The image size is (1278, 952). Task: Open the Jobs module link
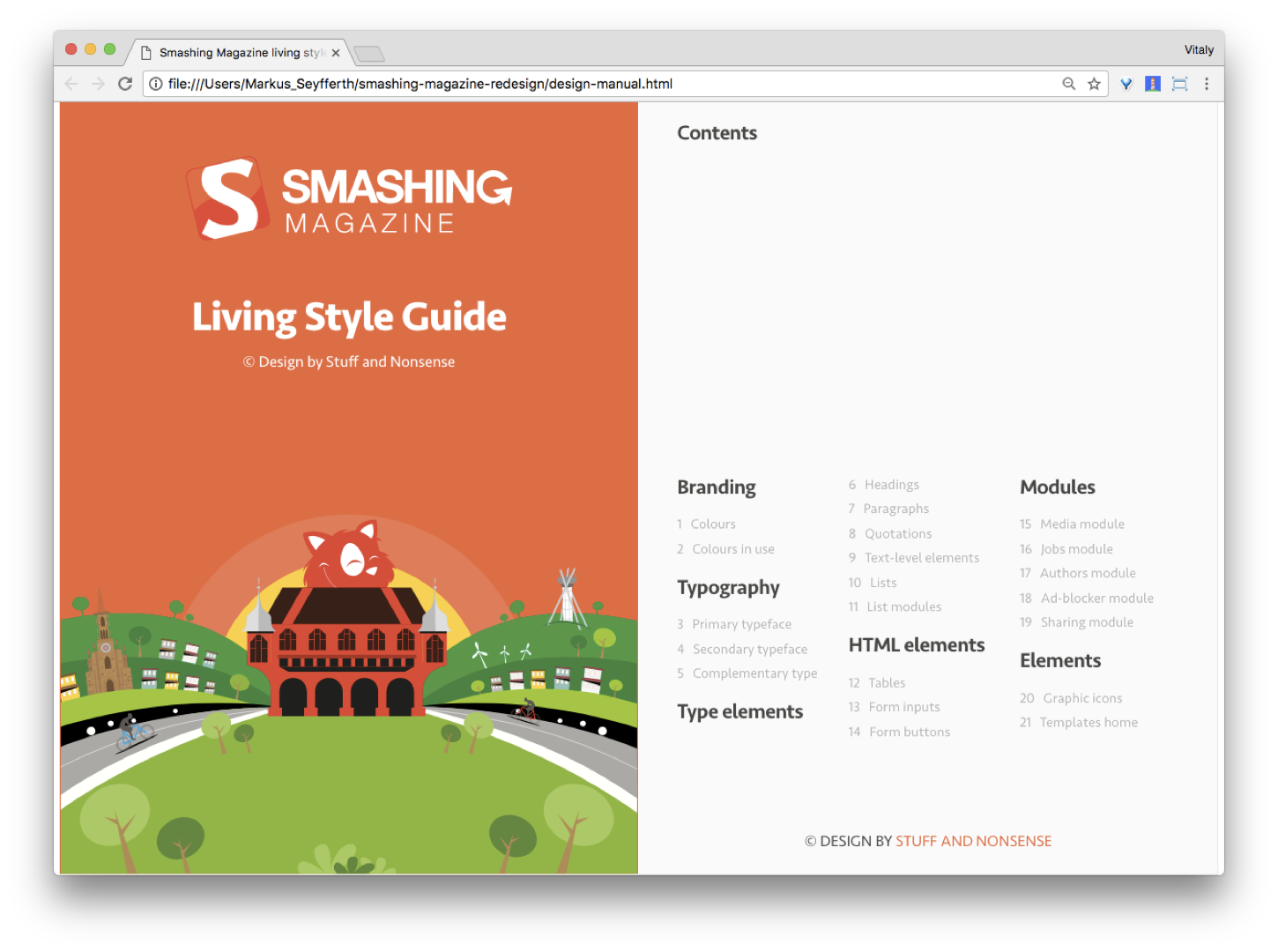tap(1075, 549)
